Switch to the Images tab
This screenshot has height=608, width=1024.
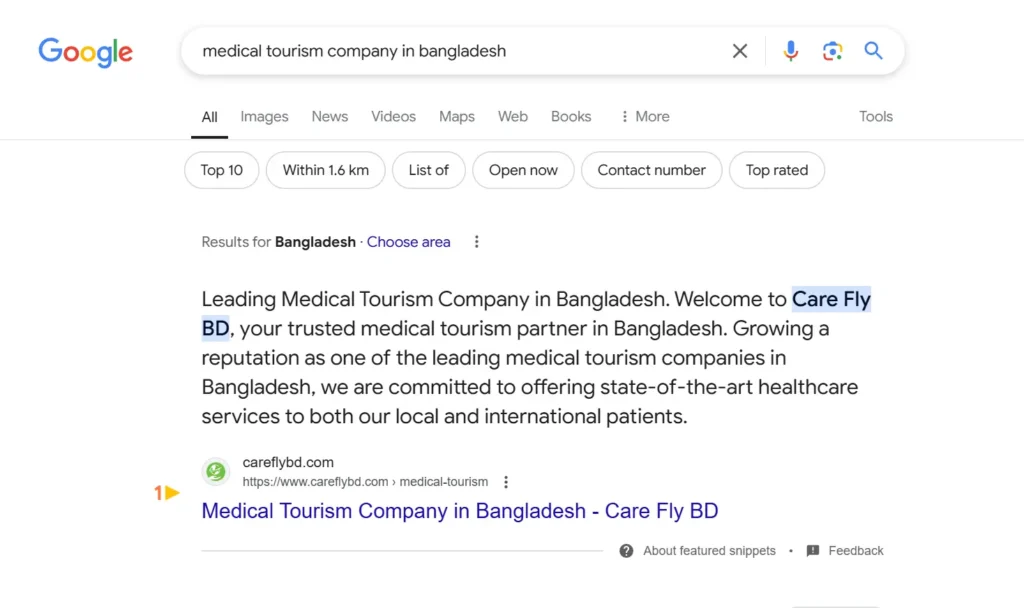[x=264, y=117]
